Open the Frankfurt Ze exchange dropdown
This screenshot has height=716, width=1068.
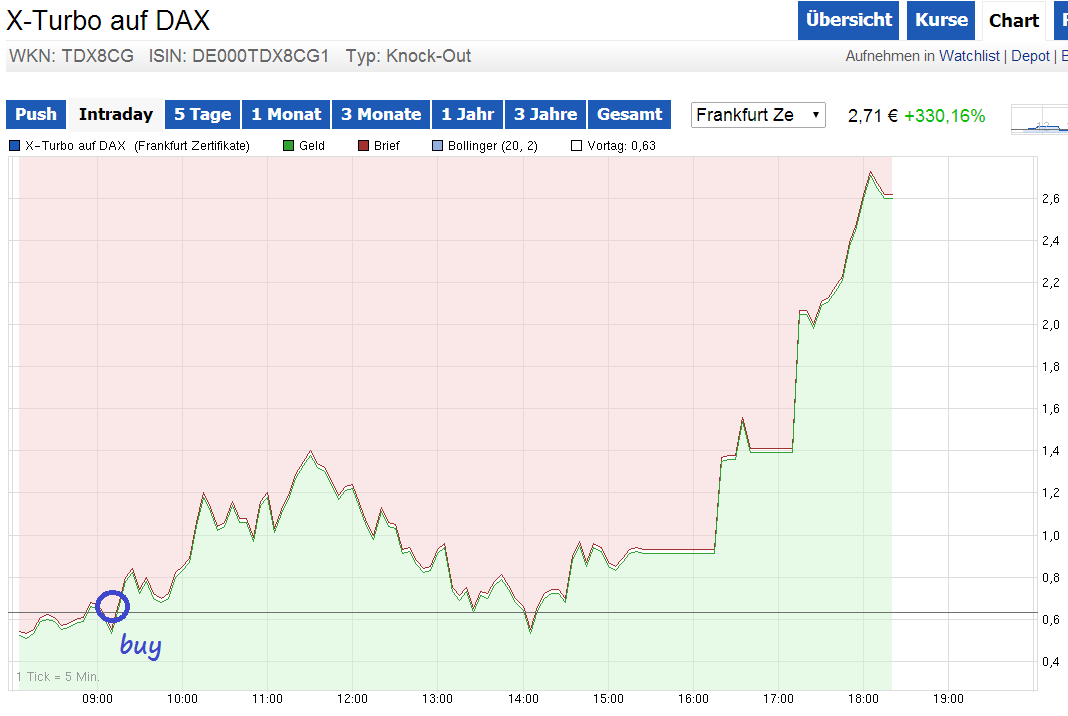tap(758, 115)
